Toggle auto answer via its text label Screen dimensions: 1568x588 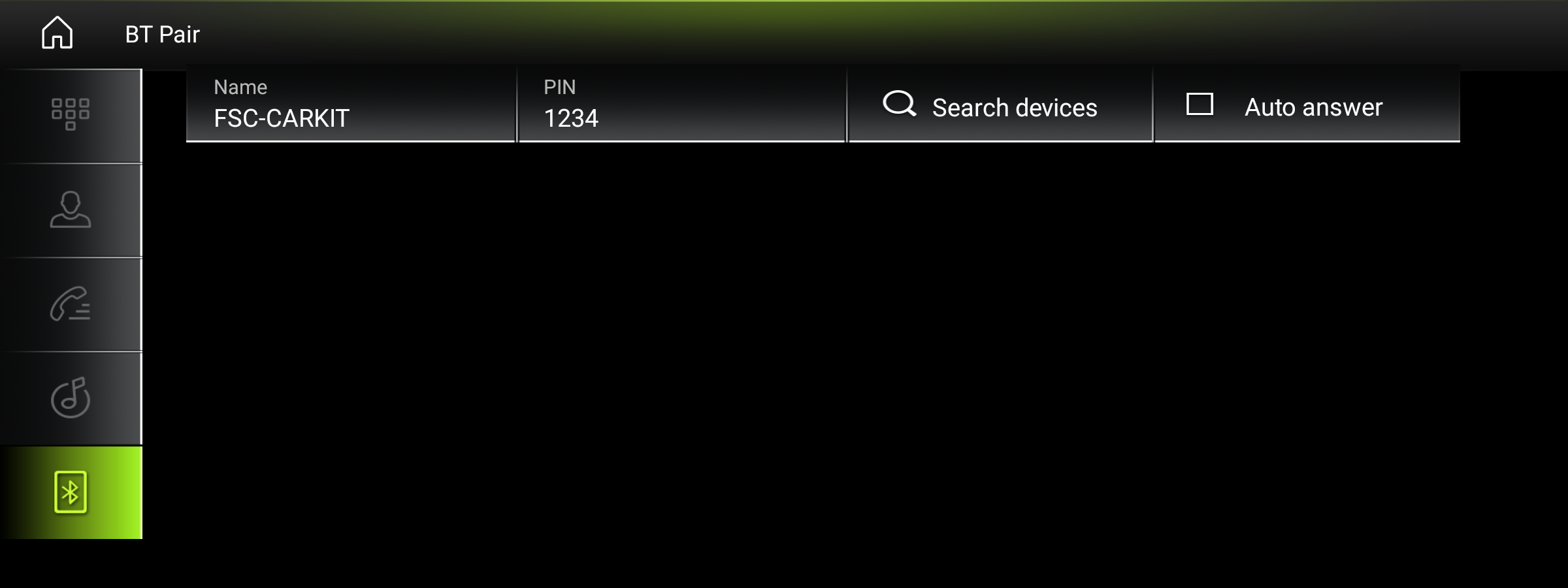click(x=1313, y=106)
